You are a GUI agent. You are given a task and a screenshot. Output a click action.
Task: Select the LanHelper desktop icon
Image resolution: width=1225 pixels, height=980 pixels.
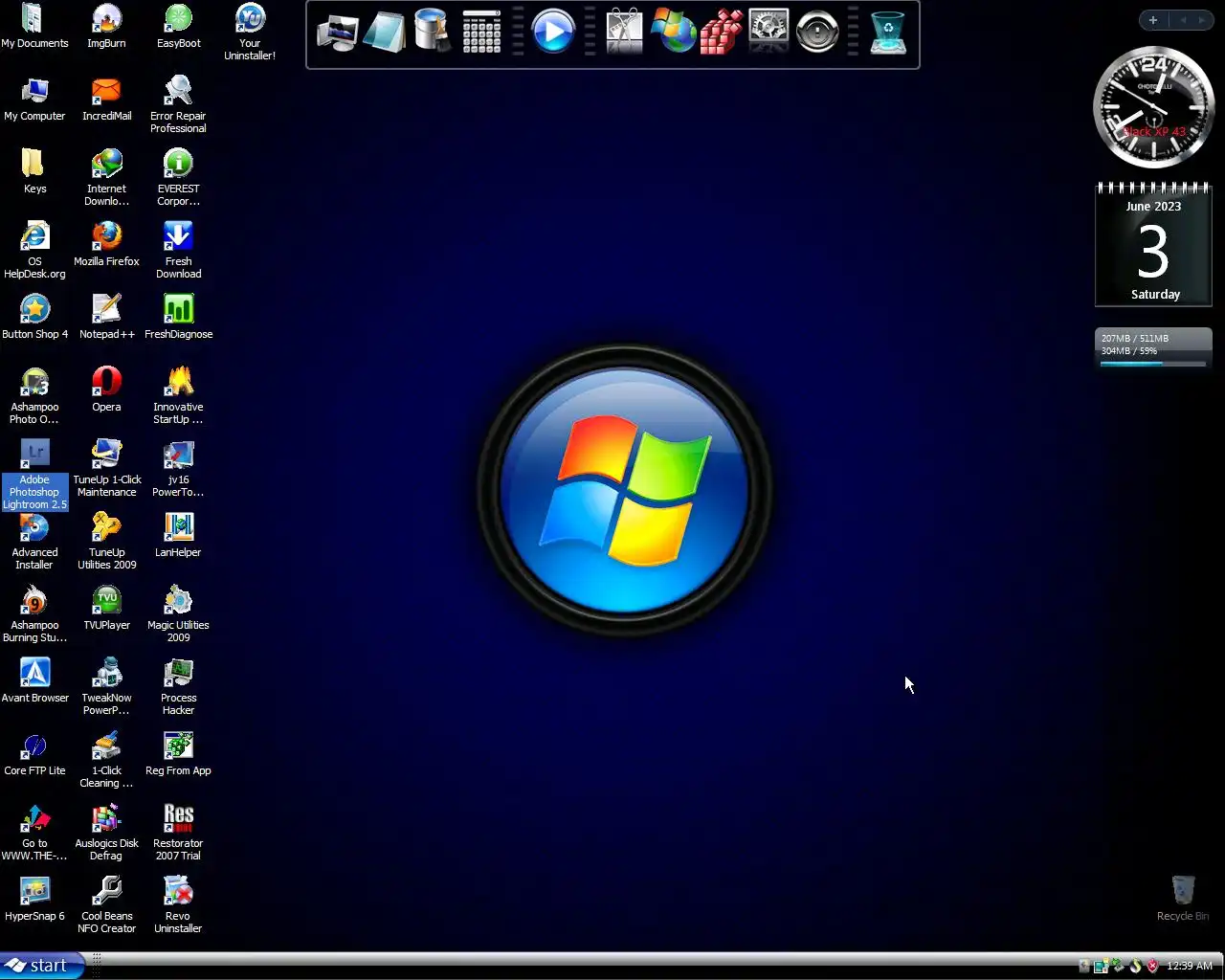[178, 536]
